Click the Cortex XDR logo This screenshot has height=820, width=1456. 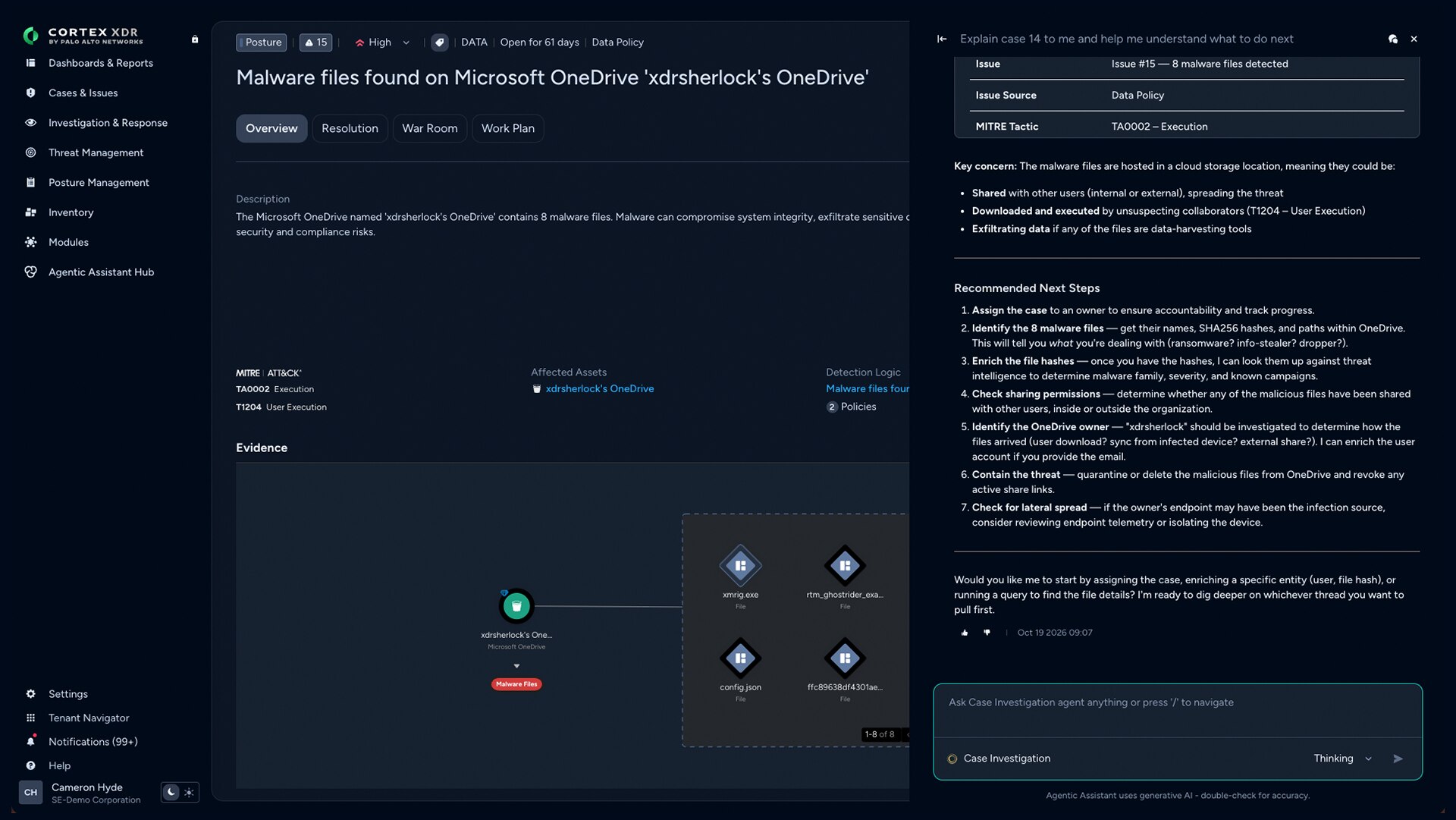coord(83,36)
